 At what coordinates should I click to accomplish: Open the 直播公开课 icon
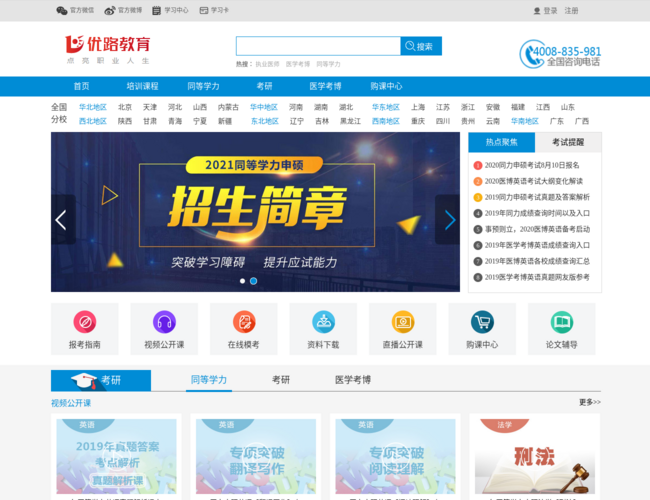click(402, 323)
